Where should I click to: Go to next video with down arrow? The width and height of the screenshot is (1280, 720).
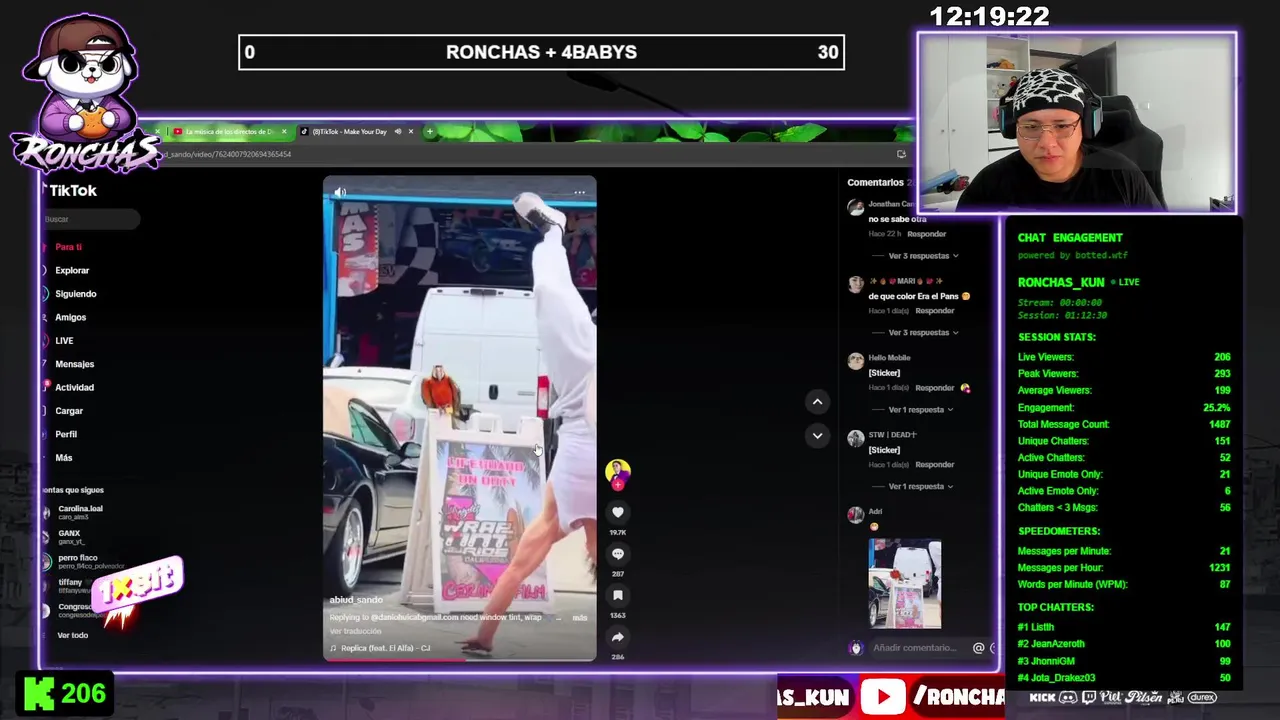click(817, 435)
